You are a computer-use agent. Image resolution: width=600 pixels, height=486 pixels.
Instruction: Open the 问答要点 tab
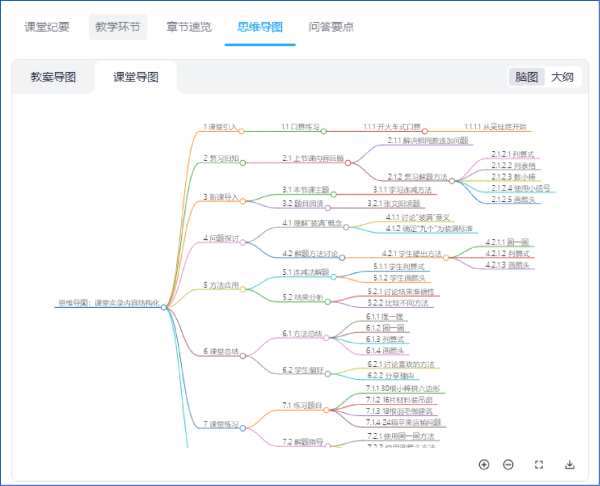point(330,27)
